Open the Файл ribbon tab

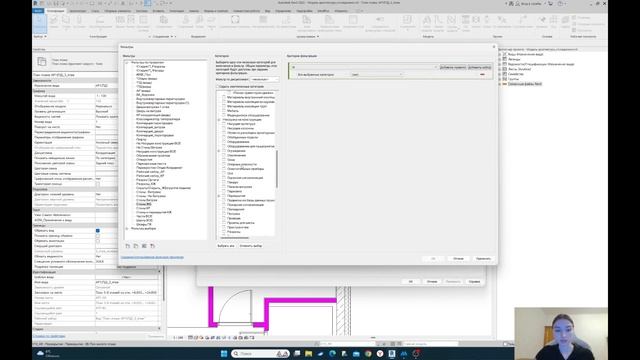click(x=38, y=11)
